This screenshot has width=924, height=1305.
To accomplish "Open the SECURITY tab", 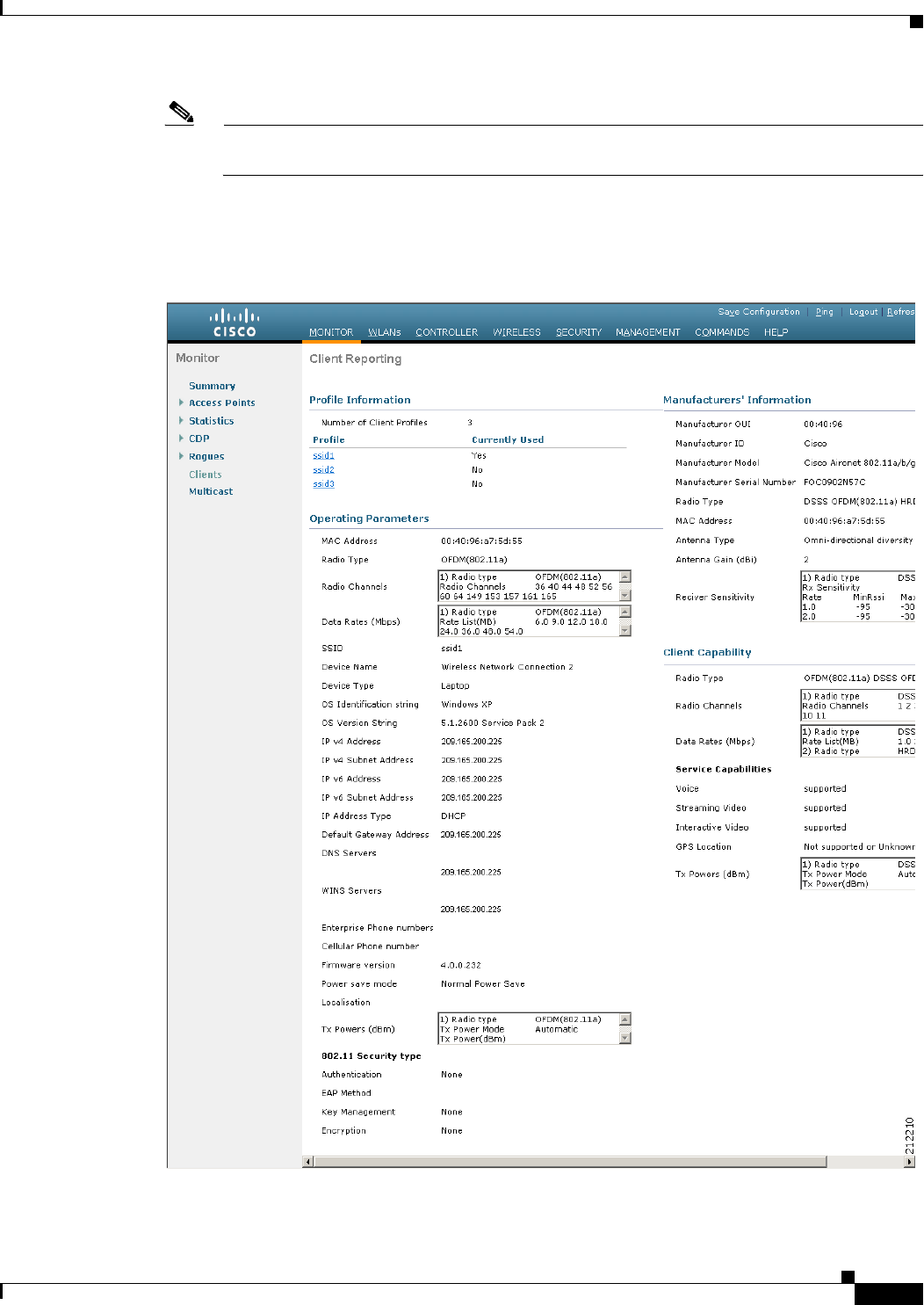I will 579,332.
